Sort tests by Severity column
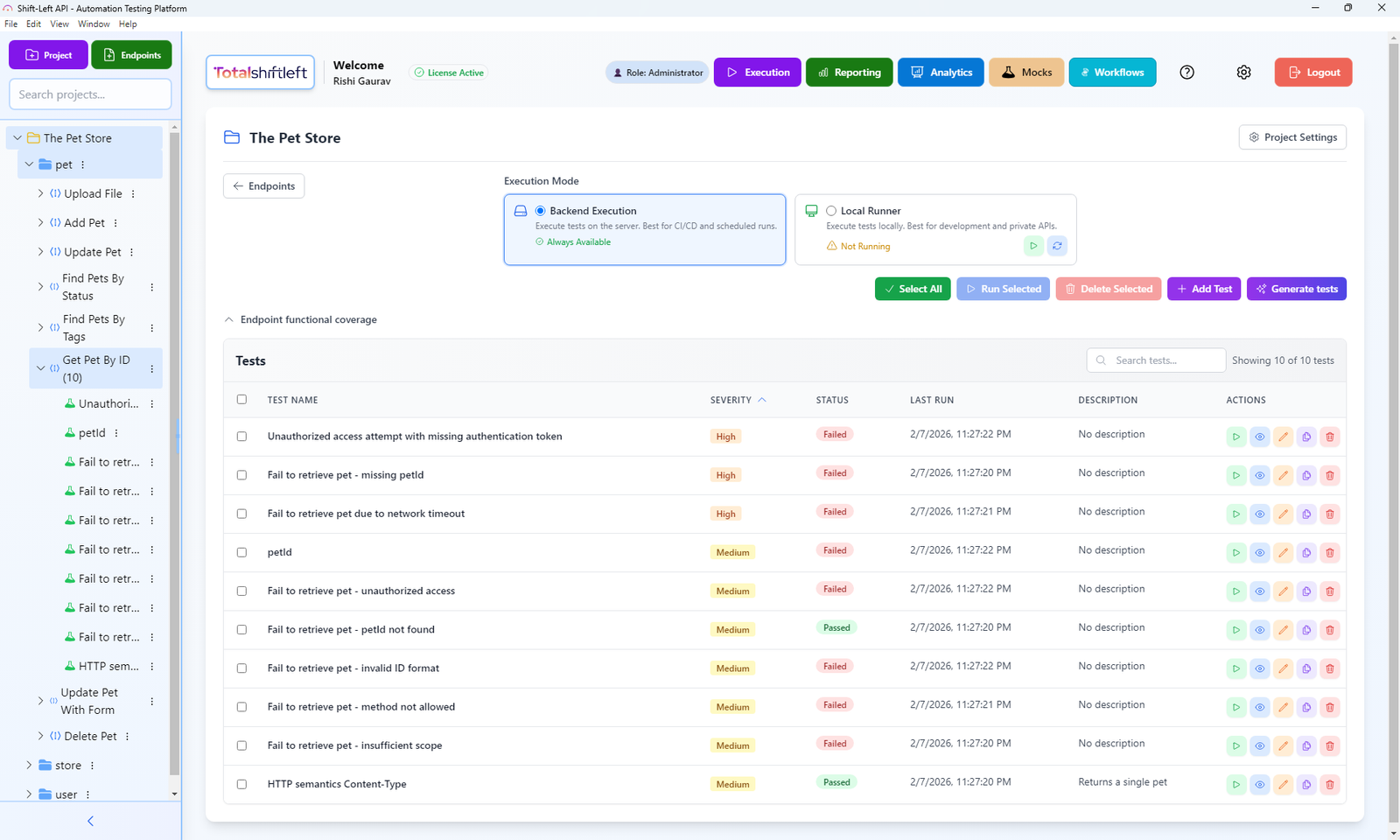This screenshot has height=840, width=1400. 732,399
